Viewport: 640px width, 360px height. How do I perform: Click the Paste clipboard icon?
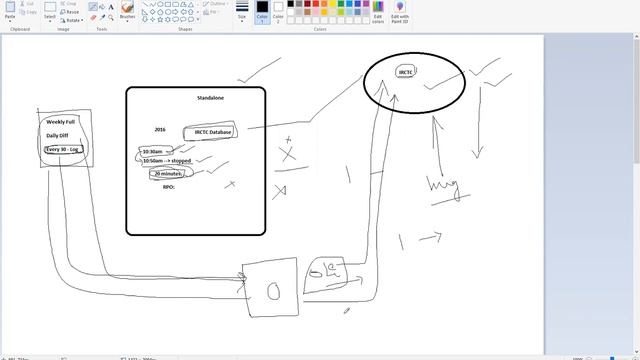(x=10, y=7)
